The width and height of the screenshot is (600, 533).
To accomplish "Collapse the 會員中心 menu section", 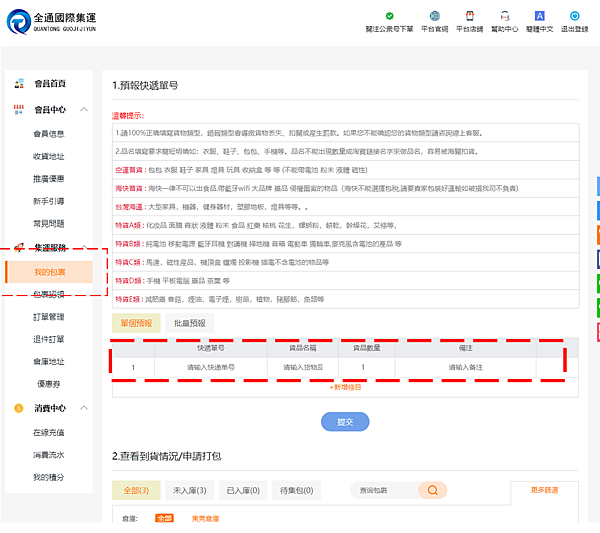I will click(84, 110).
